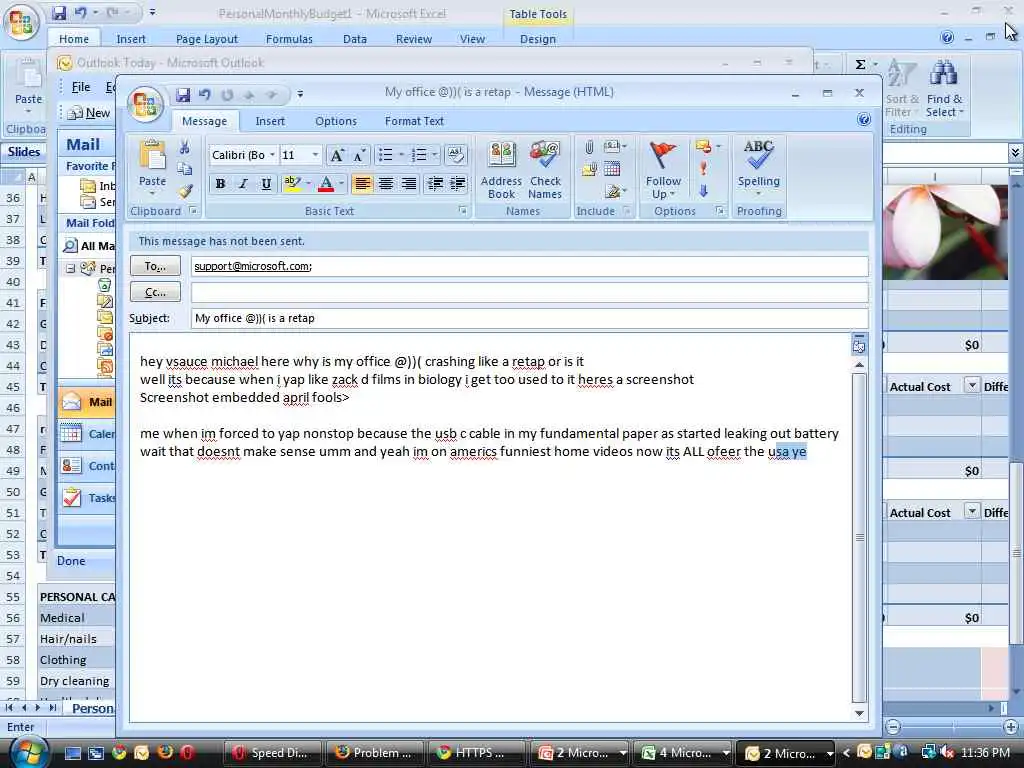Apply yellow text highlight color
The image size is (1024, 768).
(x=293, y=184)
